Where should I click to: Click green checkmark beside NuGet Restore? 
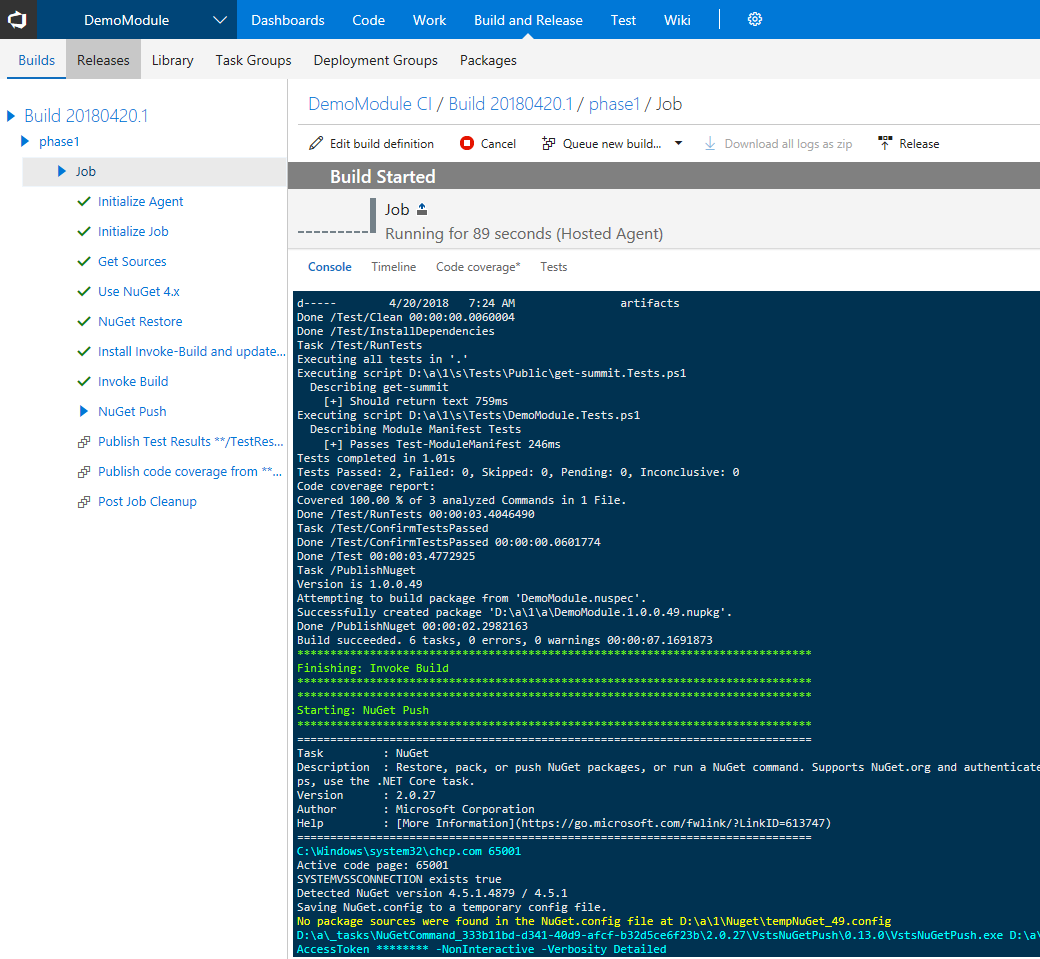84,321
